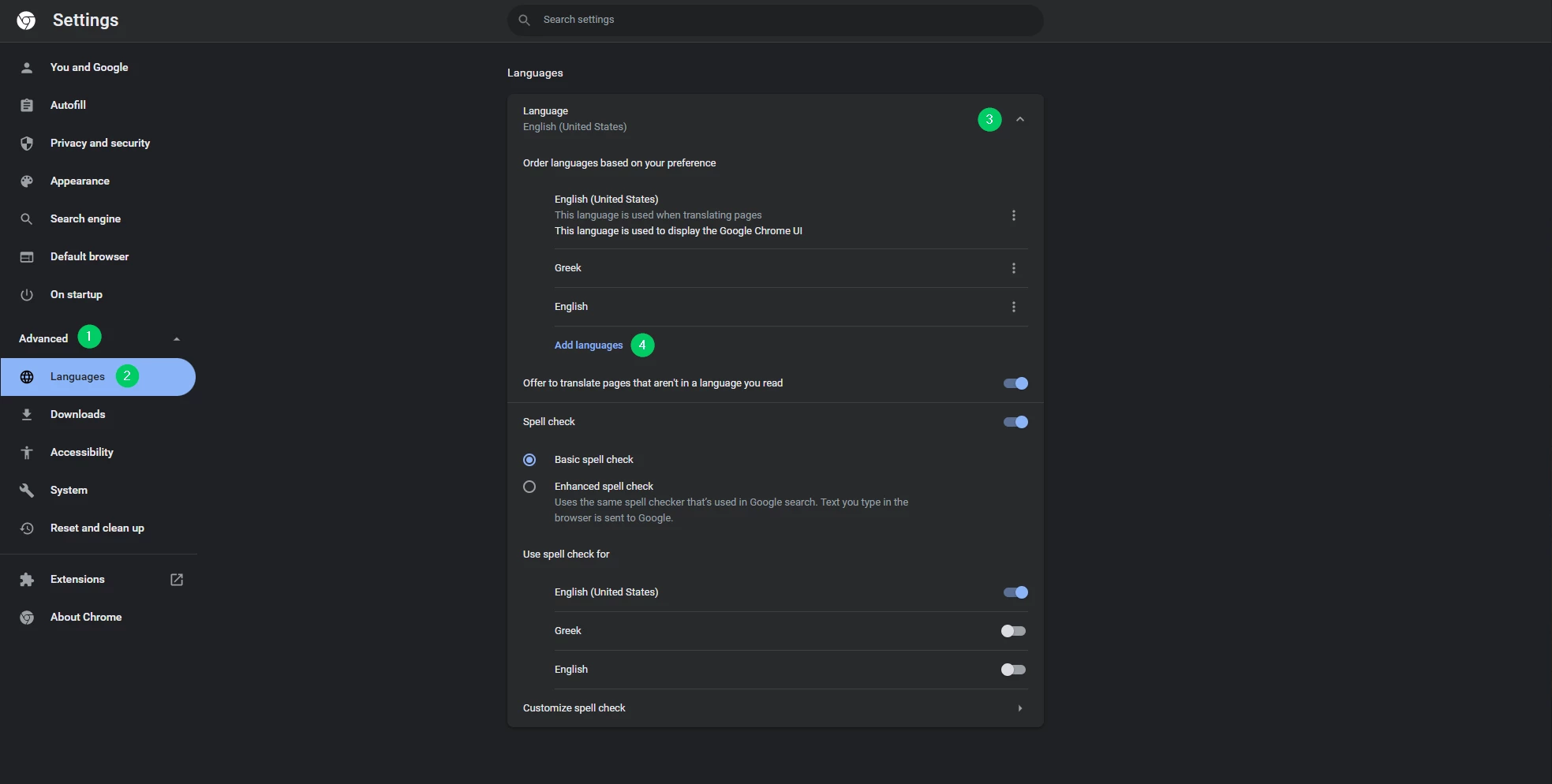The image size is (1552, 784).
Task: Click the Downloads arrow icon
Action: [x=27, y=415]
